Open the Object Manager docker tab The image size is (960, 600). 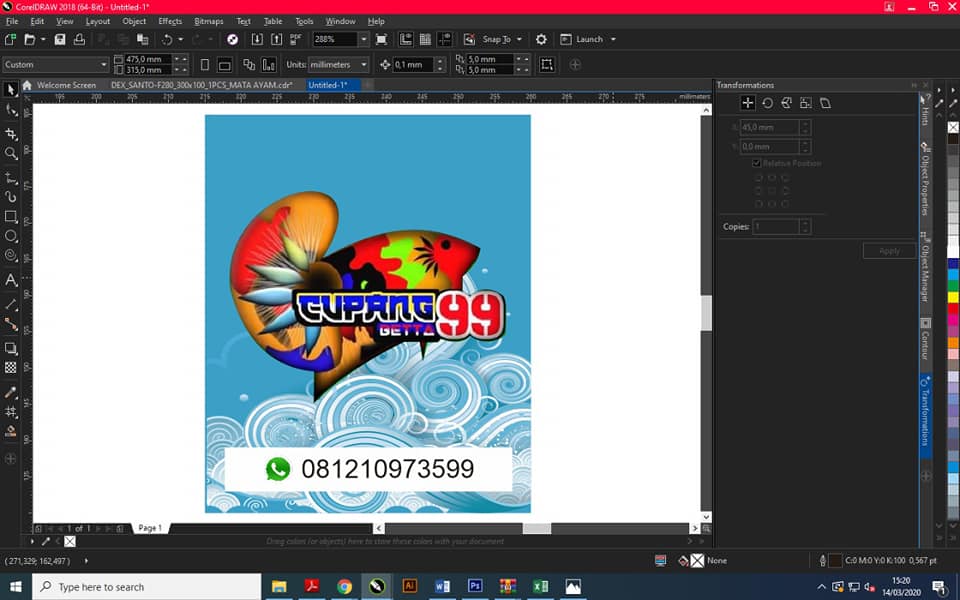coord(925,269)
